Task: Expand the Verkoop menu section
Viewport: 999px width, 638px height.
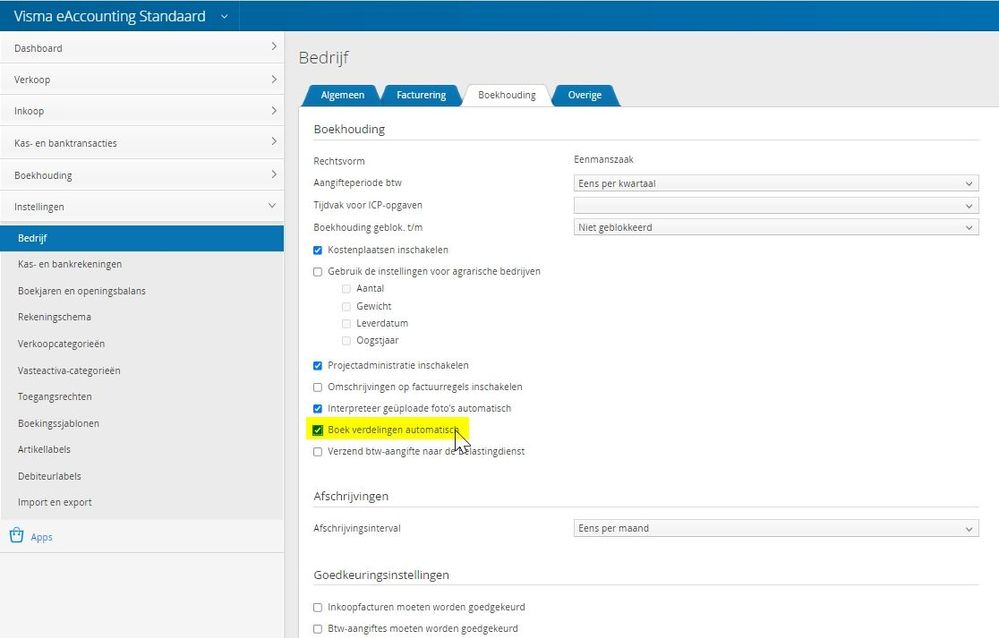Action: click(142, 79)
